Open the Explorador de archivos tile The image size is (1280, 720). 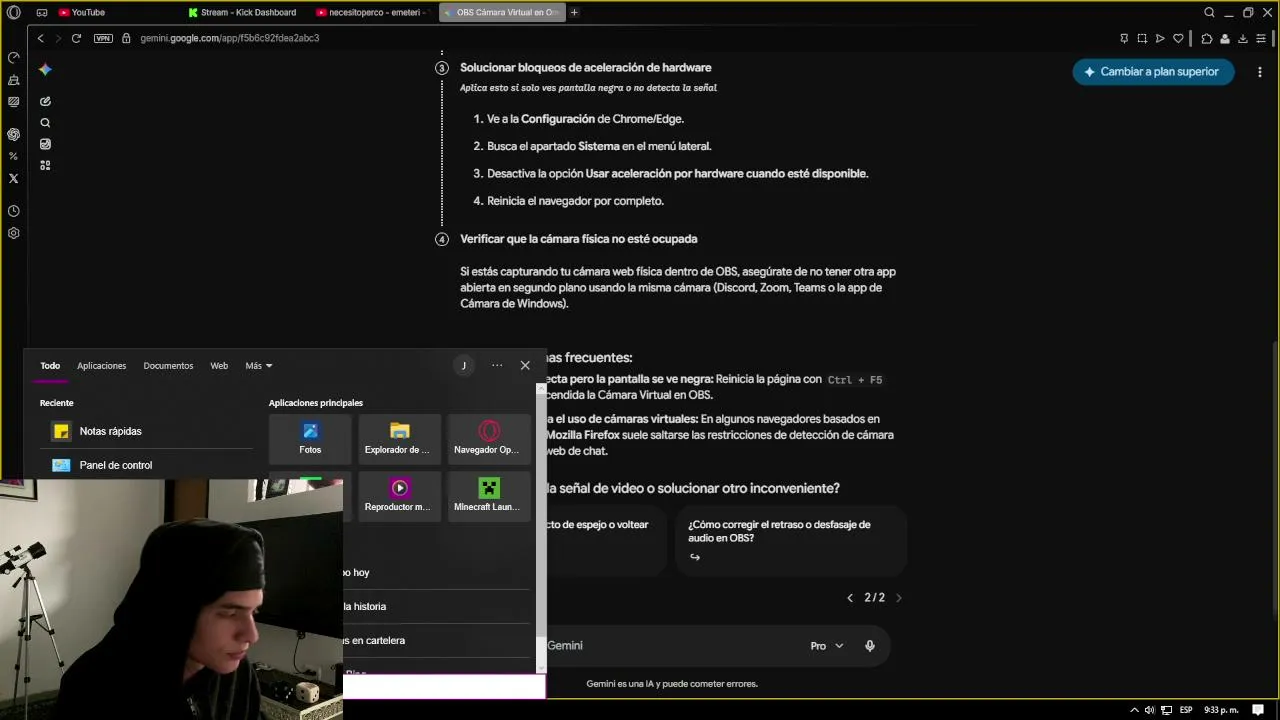point(399,439)
